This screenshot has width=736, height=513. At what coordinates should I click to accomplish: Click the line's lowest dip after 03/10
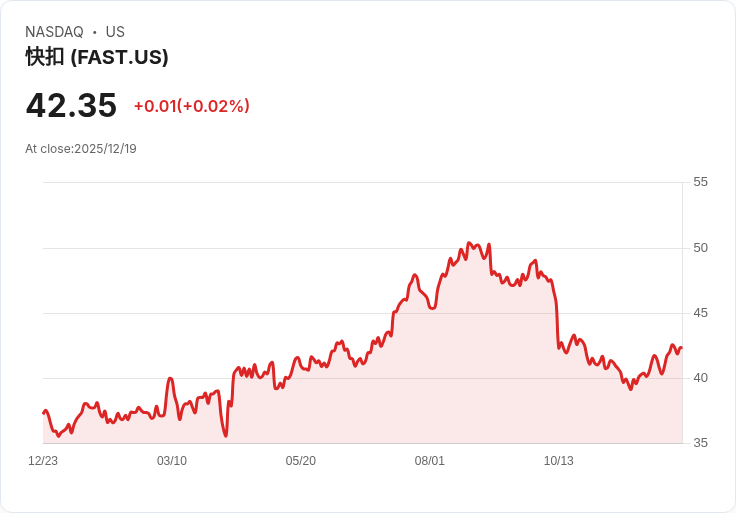[226, 435]
